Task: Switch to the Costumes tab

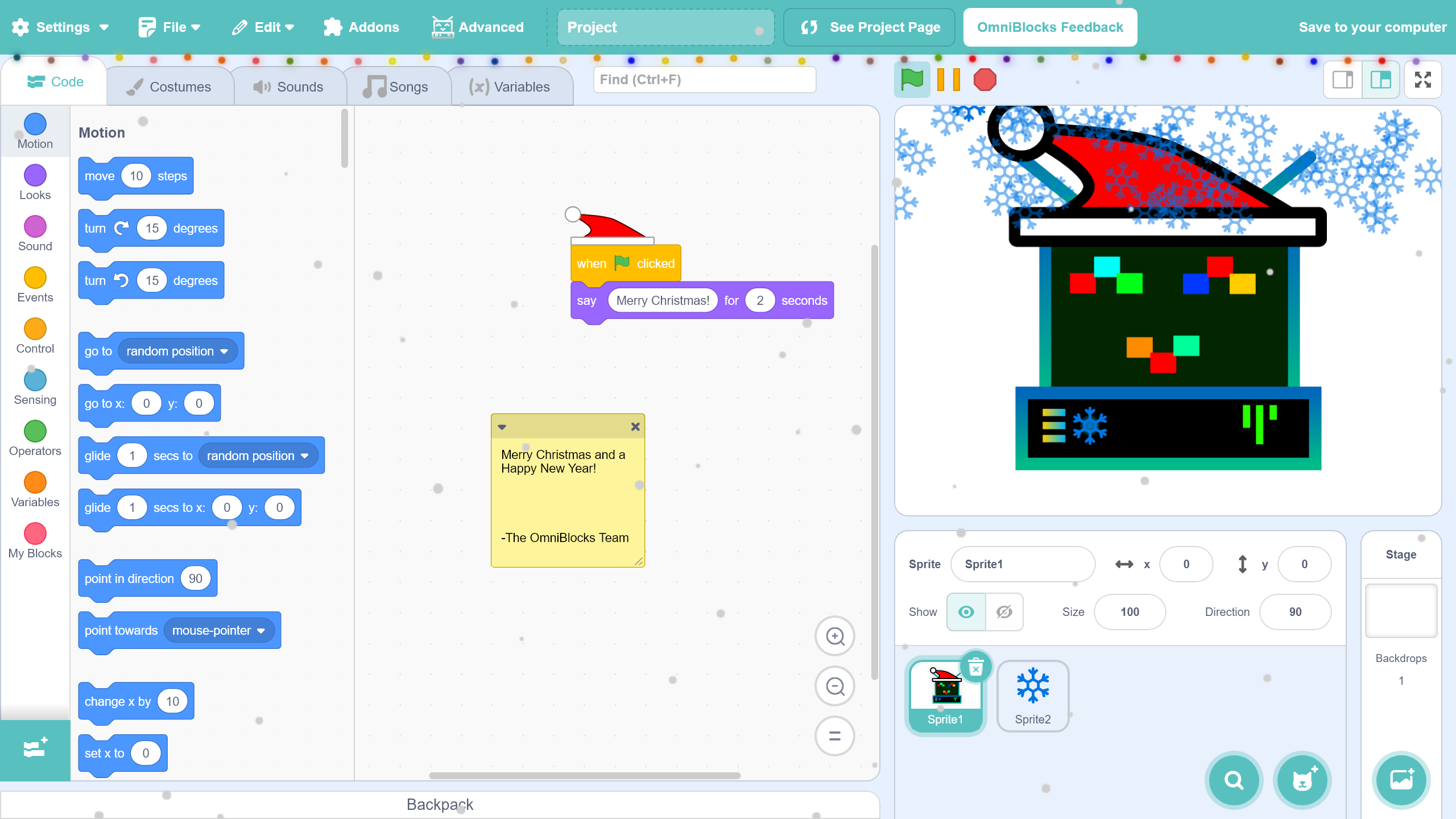Action: (x=169, y=87)
